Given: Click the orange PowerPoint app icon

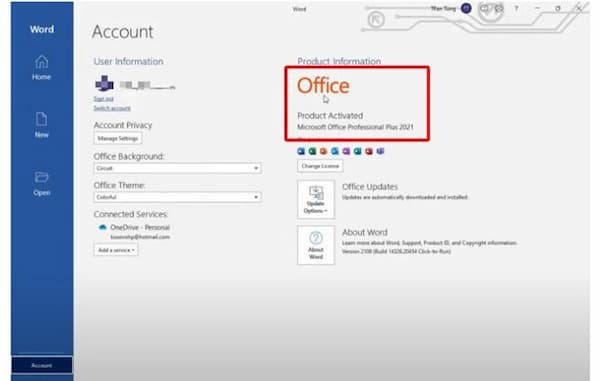Looking at the screenshot, I should pos(324,151).
